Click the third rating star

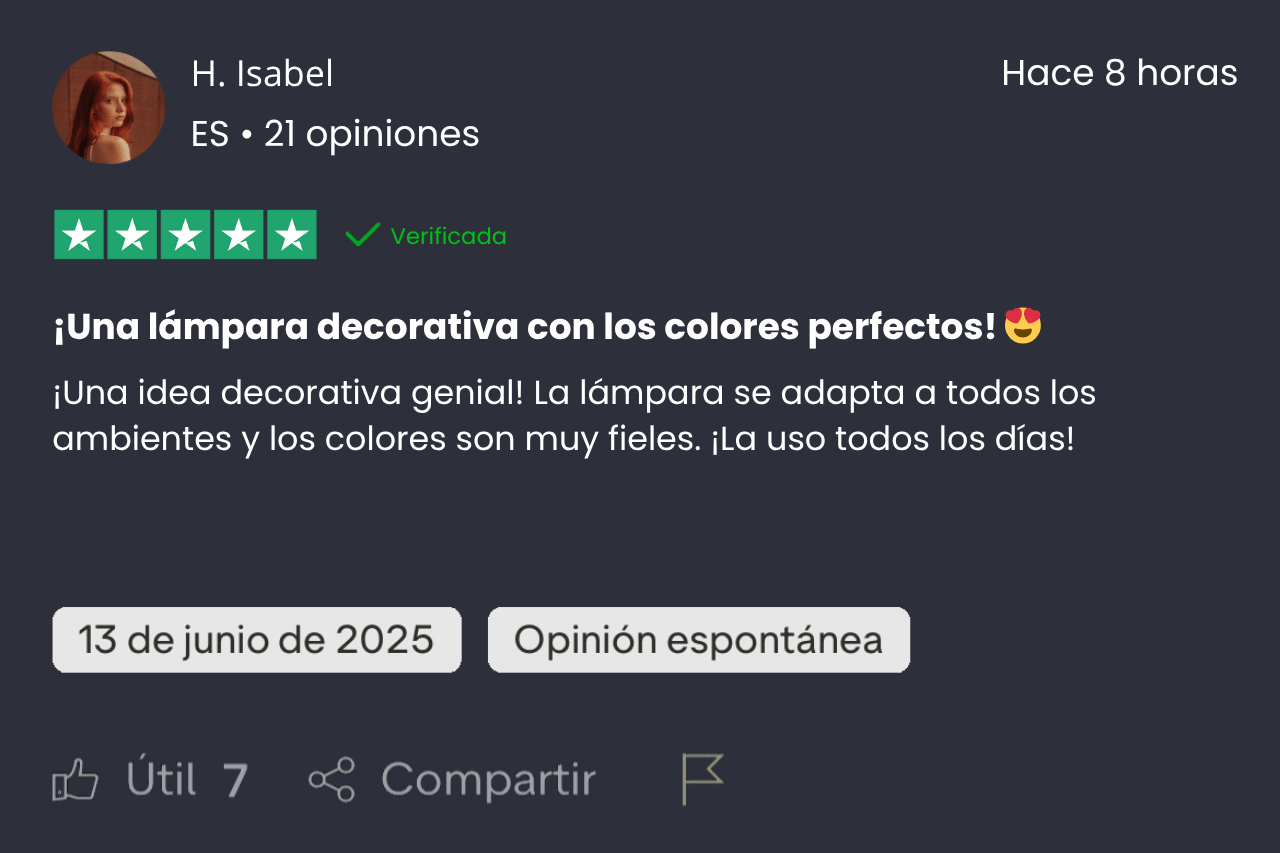click(185, 235)
